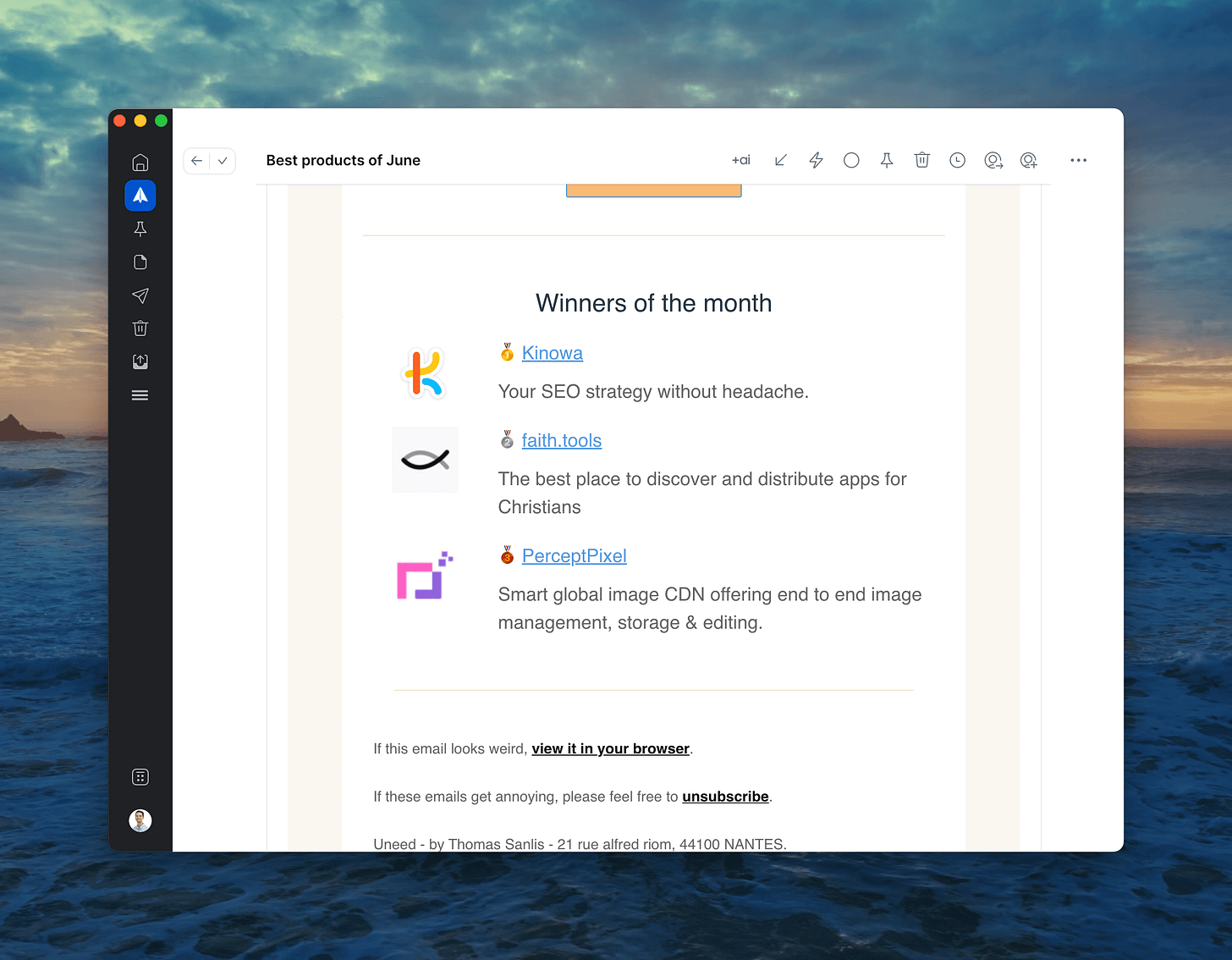
Task: Click the 'Smart global image CDN' description text
Action: pos(710,609)
